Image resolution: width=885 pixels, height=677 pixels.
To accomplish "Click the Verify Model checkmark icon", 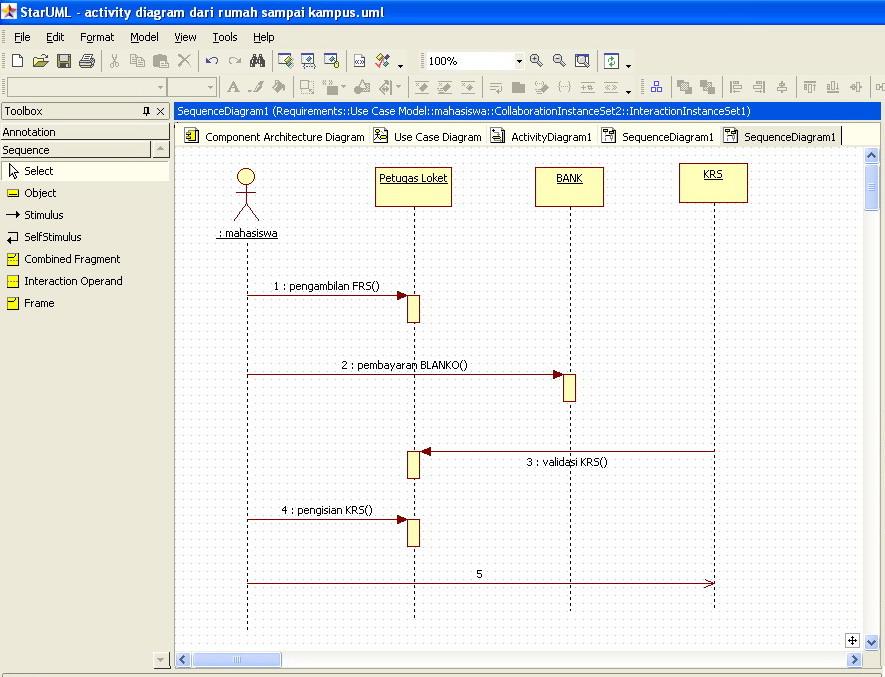I will [x=383, y=61].
